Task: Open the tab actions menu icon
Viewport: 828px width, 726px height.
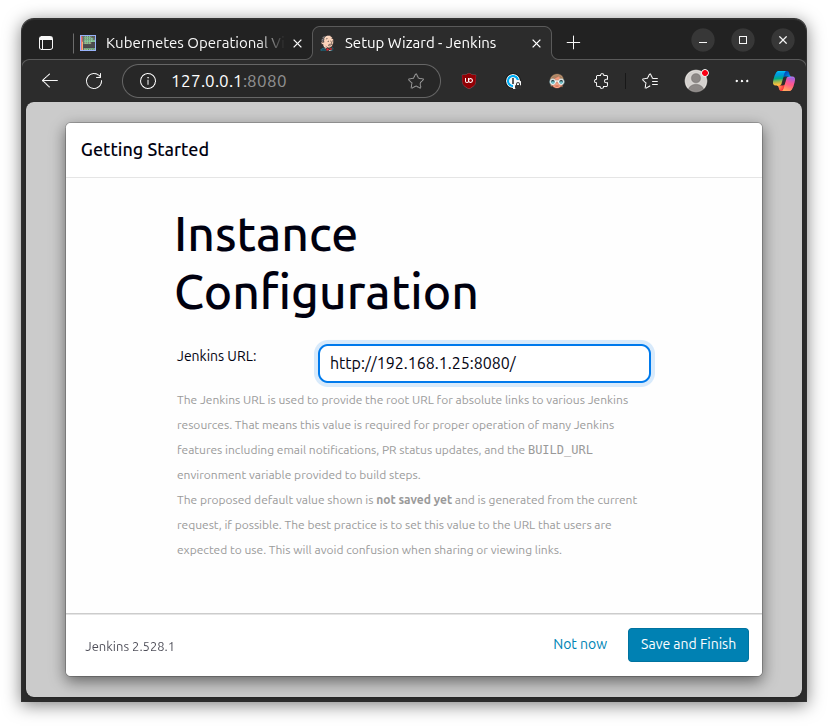Action: (x=46, y=43)
